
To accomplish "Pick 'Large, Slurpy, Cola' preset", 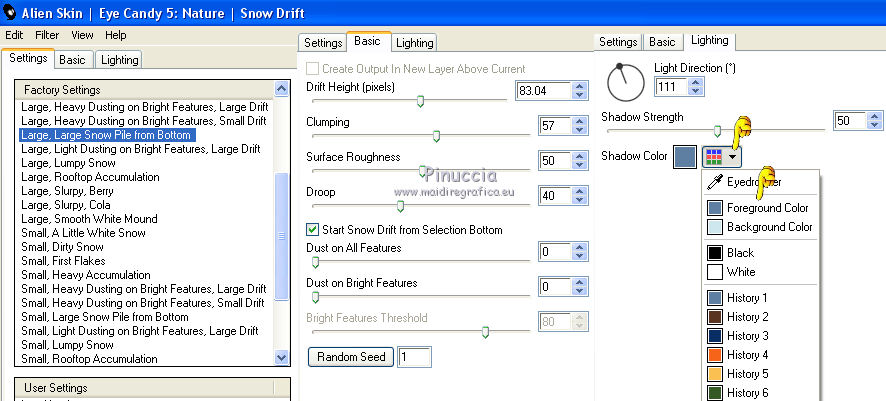I will point(66,205).
